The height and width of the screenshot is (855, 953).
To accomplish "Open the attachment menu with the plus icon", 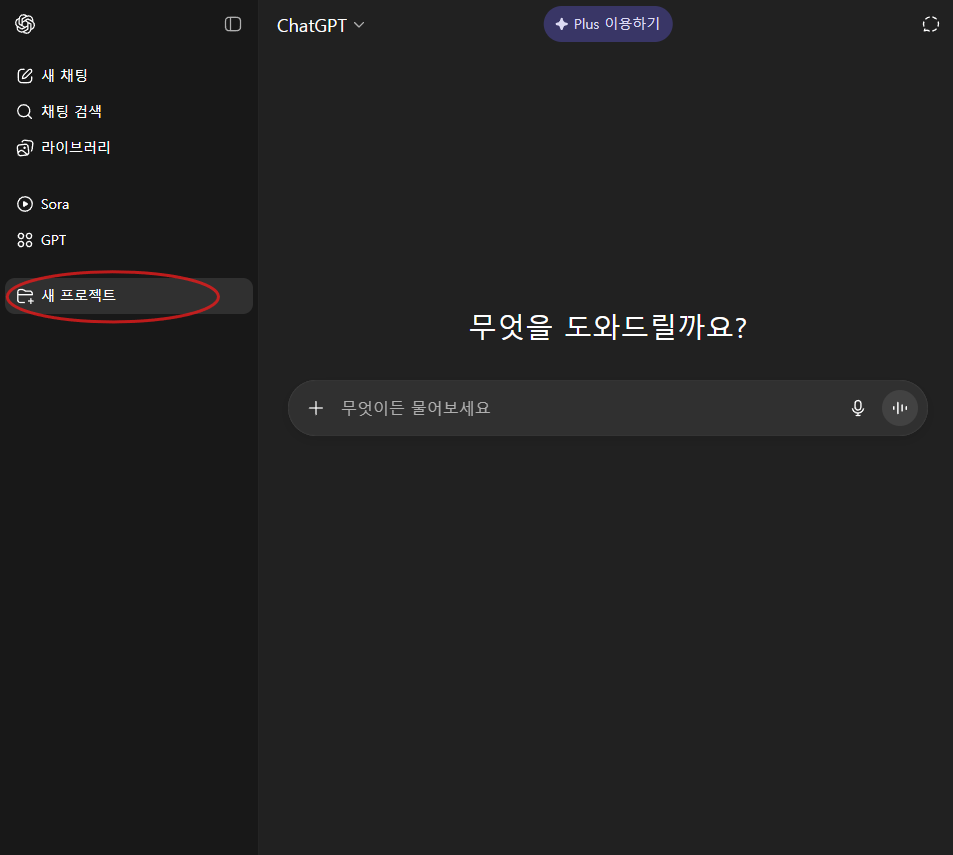I will point(316,408).
